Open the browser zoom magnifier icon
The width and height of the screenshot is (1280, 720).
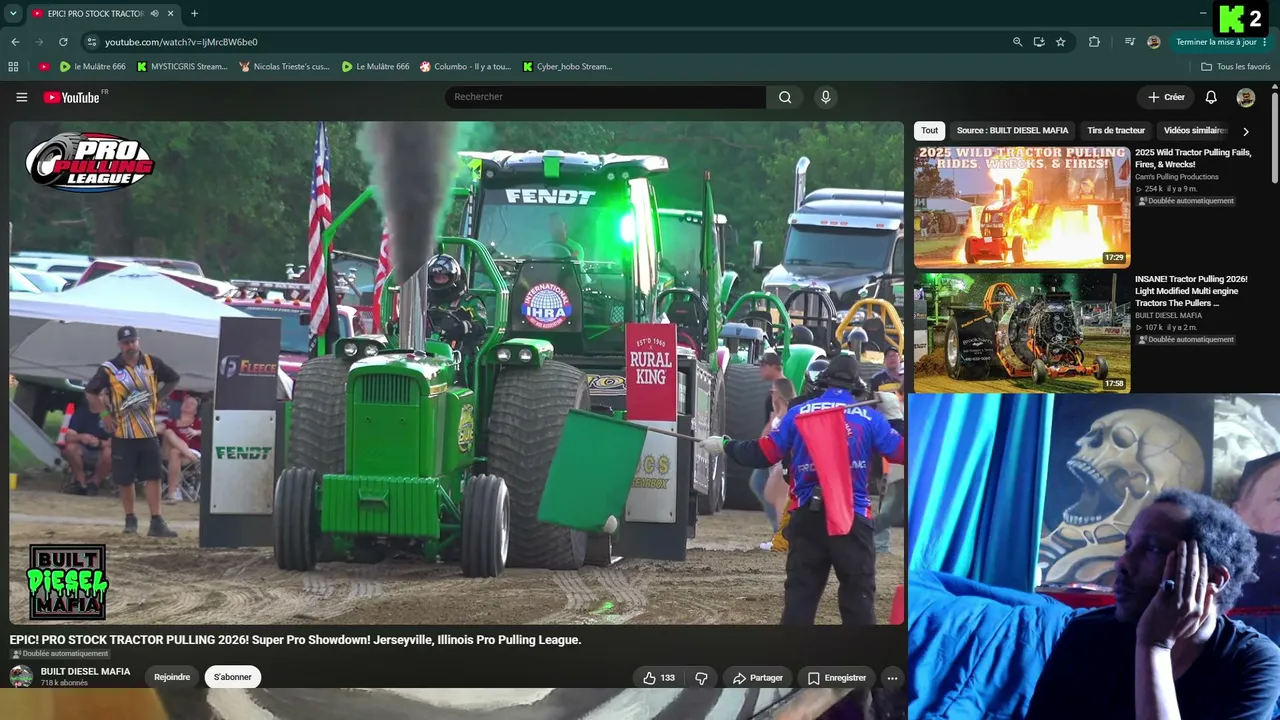click(x=1017, y=42)
